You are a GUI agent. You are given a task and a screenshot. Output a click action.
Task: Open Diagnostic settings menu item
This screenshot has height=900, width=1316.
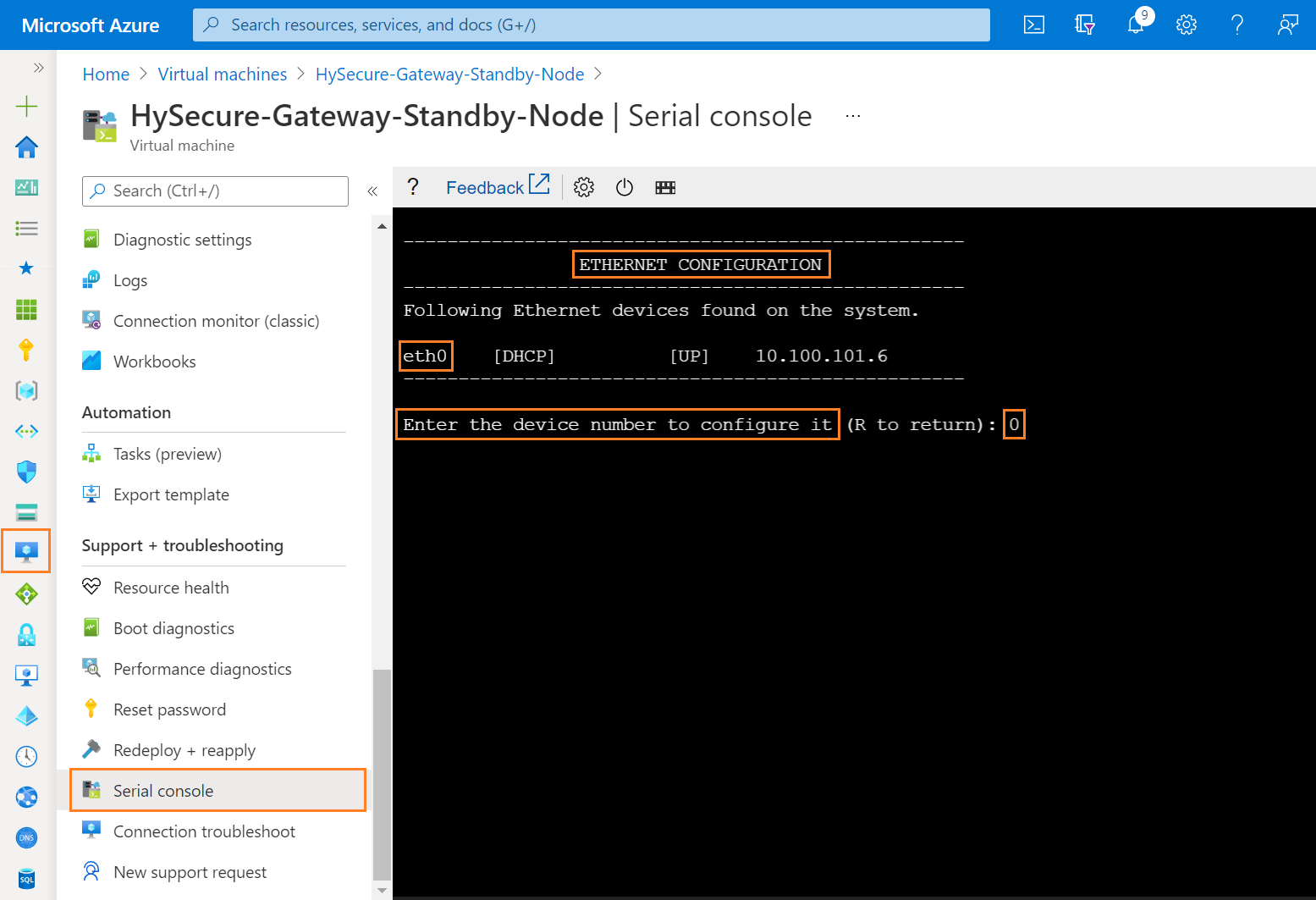coord(182,240)
